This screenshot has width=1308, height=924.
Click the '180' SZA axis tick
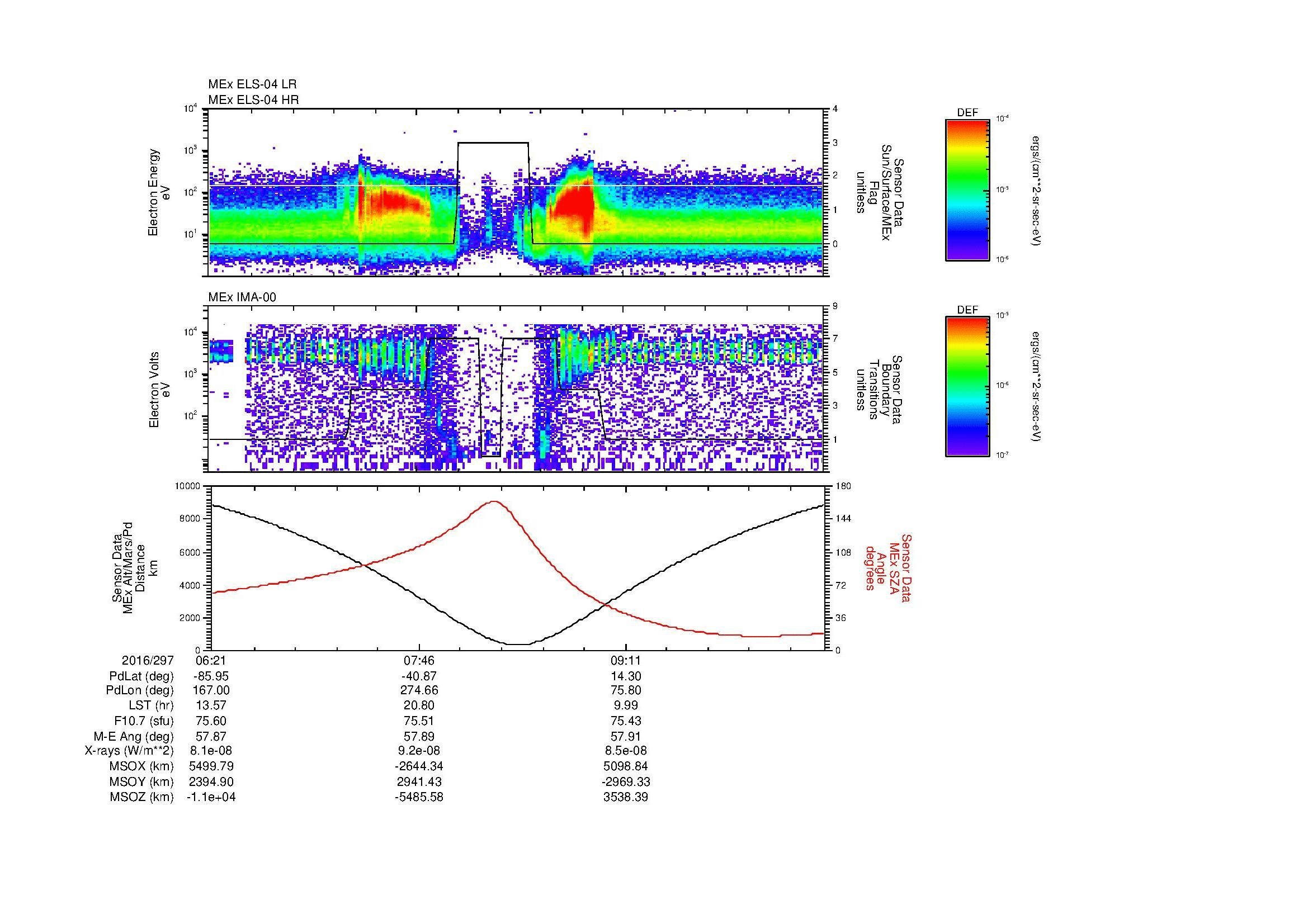tap(844, 487)
